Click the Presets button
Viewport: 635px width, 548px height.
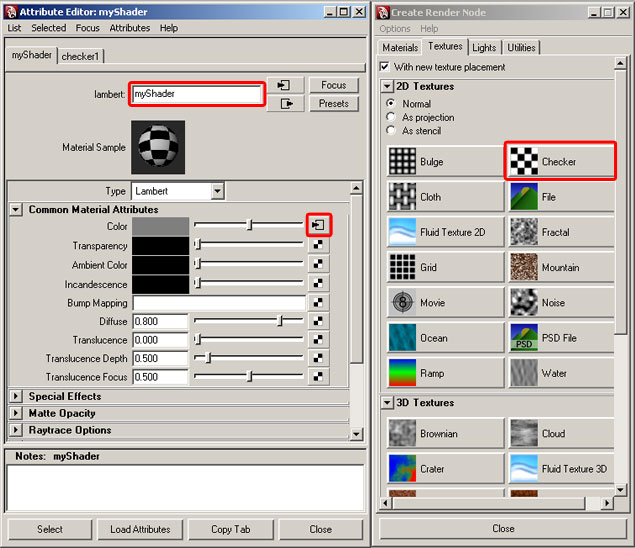(x=333, y=104)
